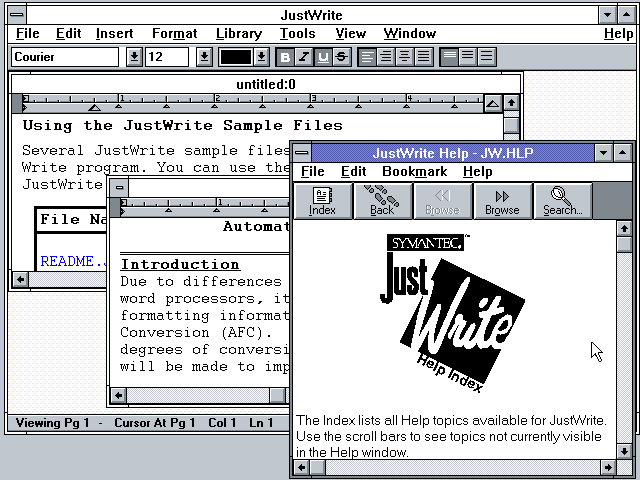Open the font size dropdown arrow
The image size is (640, 480).
[x=204, y=57]
